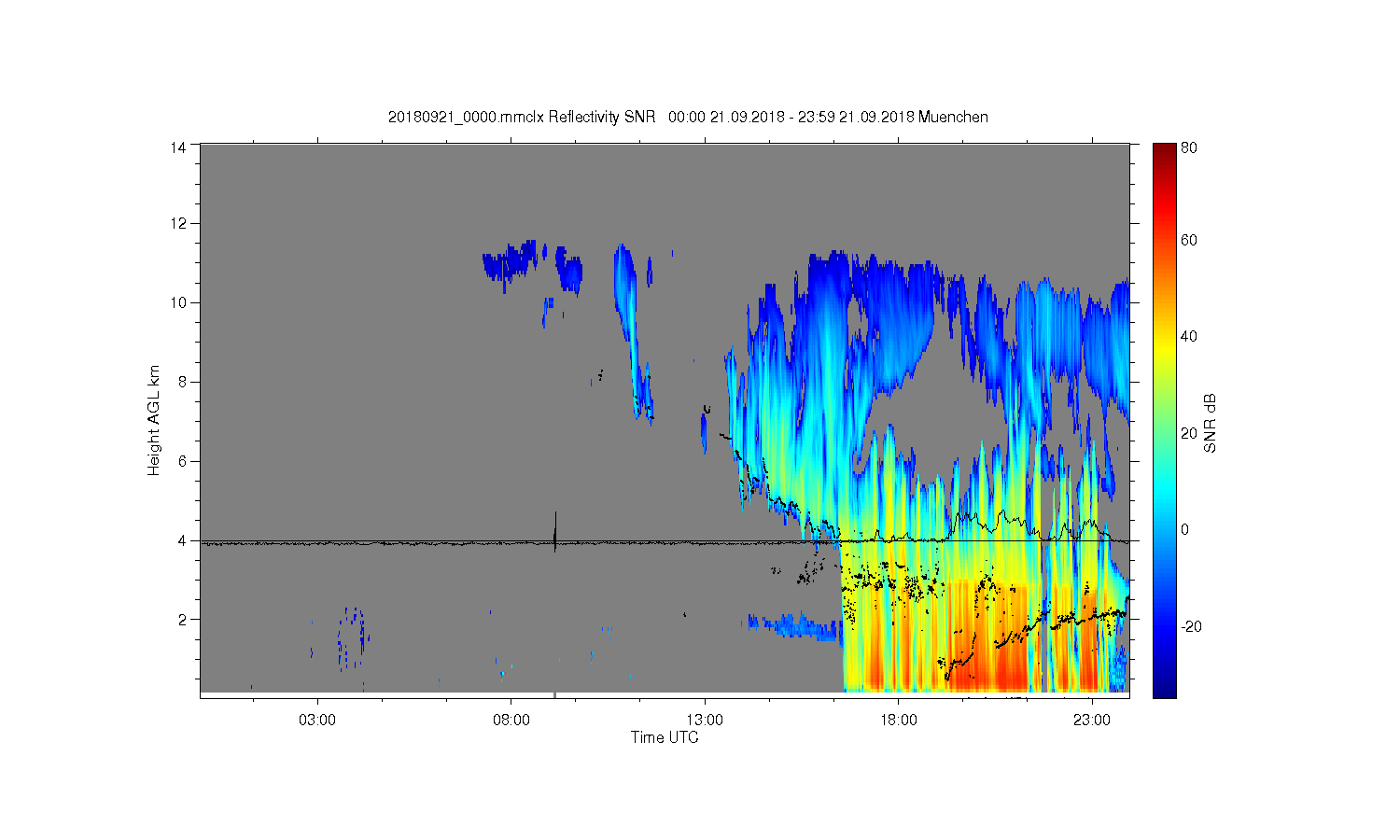Image resolution: width=1400 pixels, height=840 pixels.
Task: Click the black spike on the 4 km line near 09:00
Action: pos(555,532)
